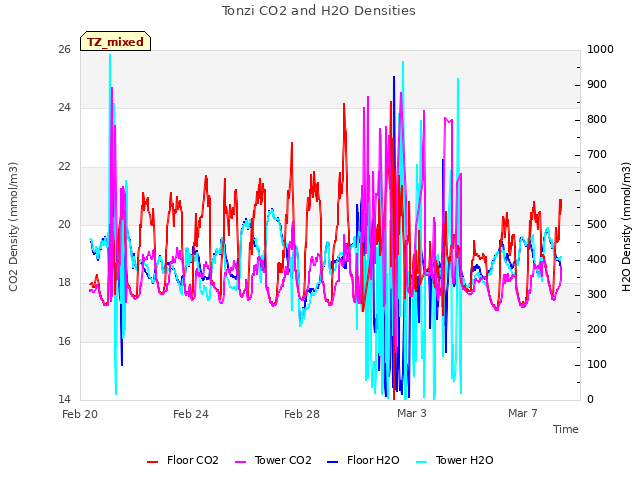640x480 pixels.
Task: Click the H2O Density (mmol/m3) axis label
Action: [x=626, y=227]
